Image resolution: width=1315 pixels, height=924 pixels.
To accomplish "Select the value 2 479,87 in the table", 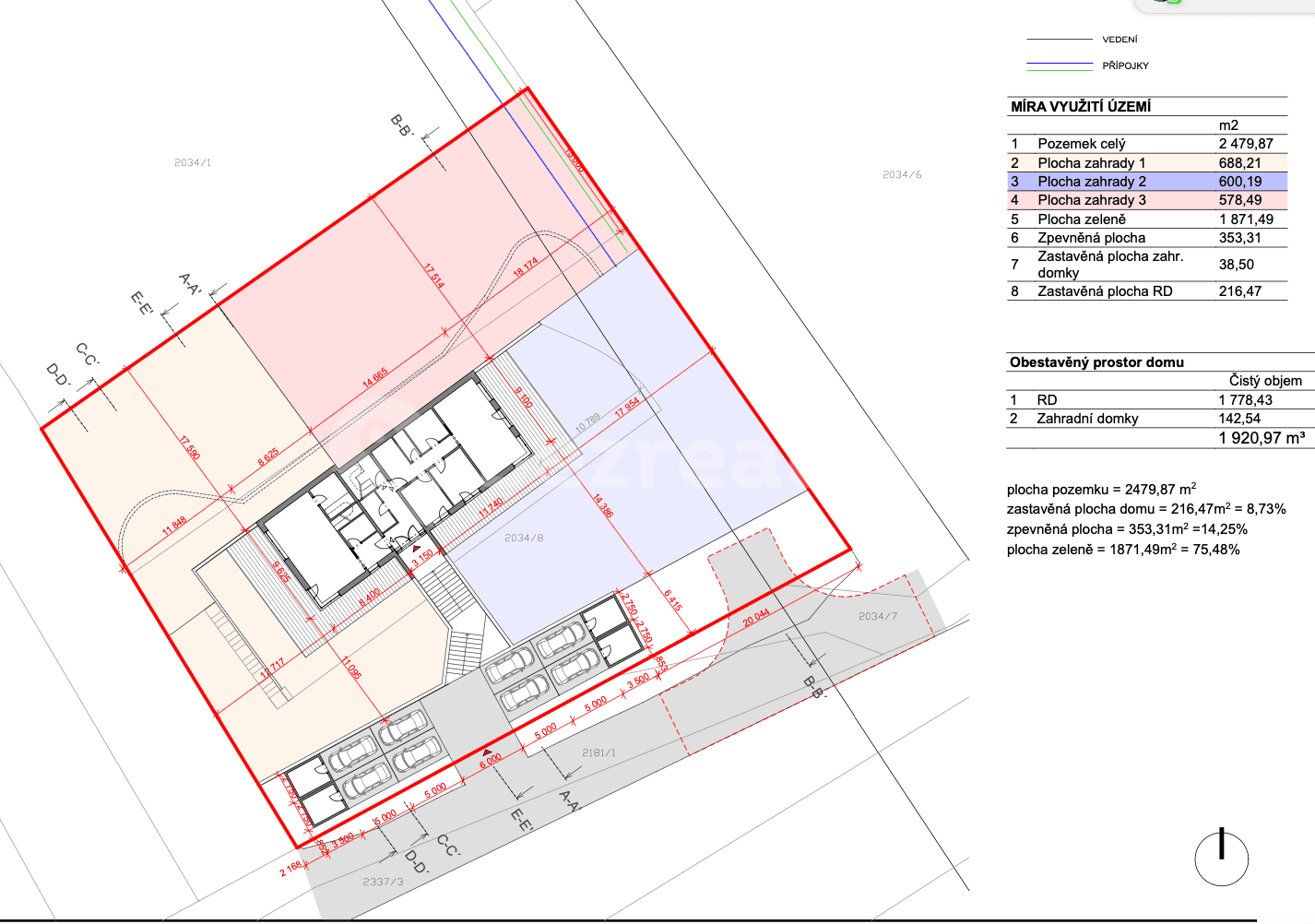I will (x=1246, y=144).
